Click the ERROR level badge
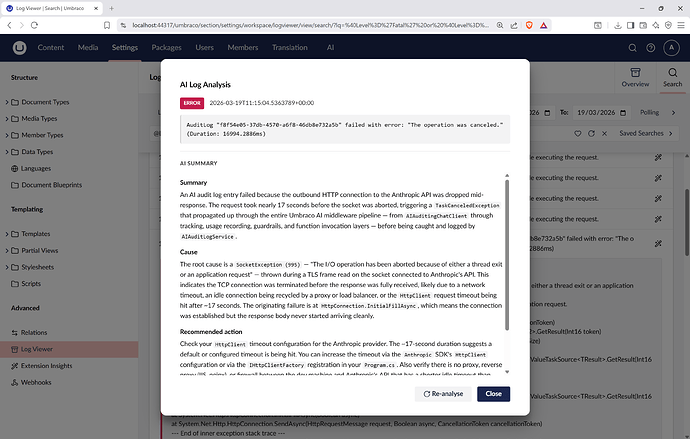 pyautogui.click(x=191, y=103)
